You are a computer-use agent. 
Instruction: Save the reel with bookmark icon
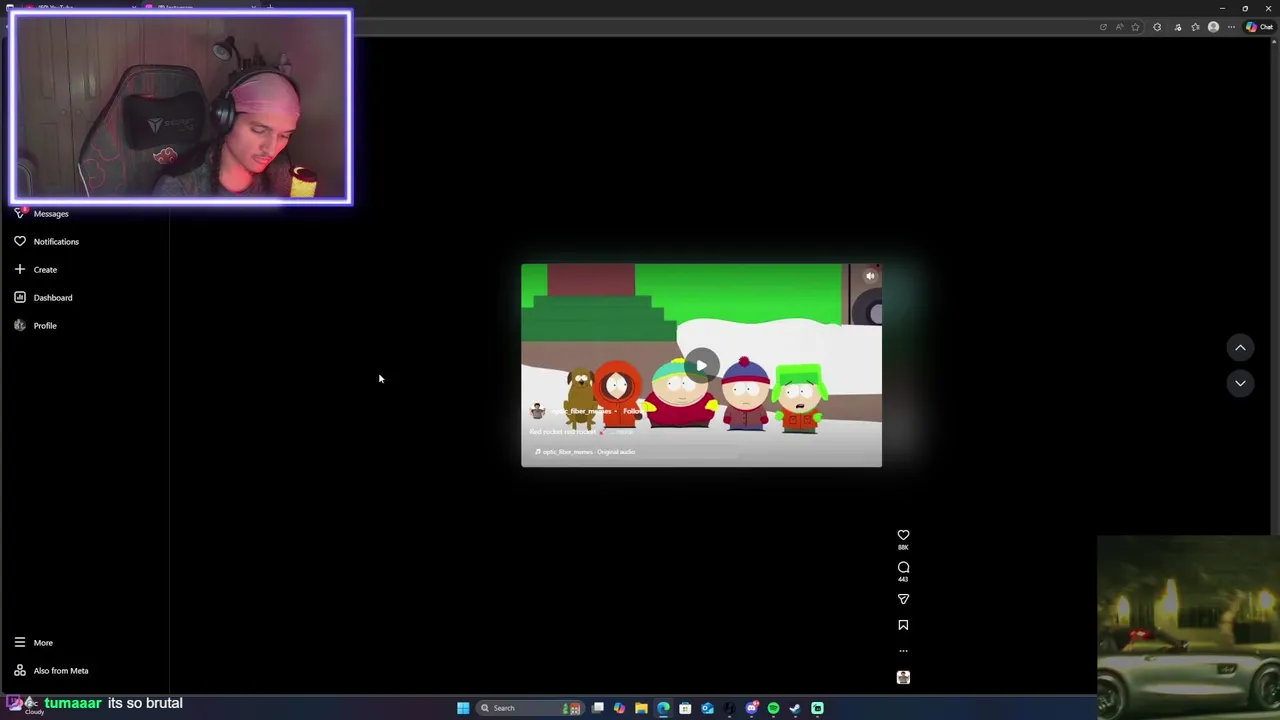coord(903,625)
